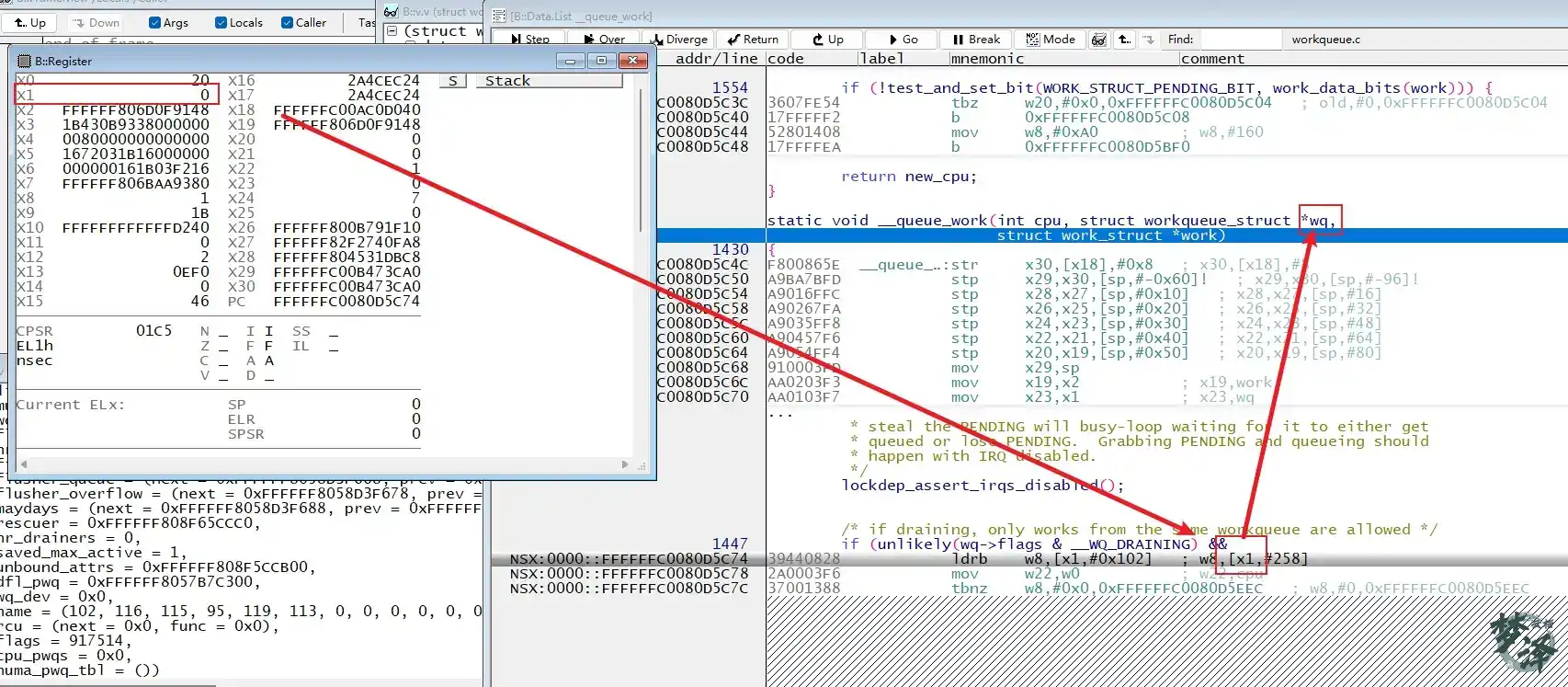Click the S button in Register window
Image resolution: width=1568 pixels, height=687 pixels.
(452, 81)
